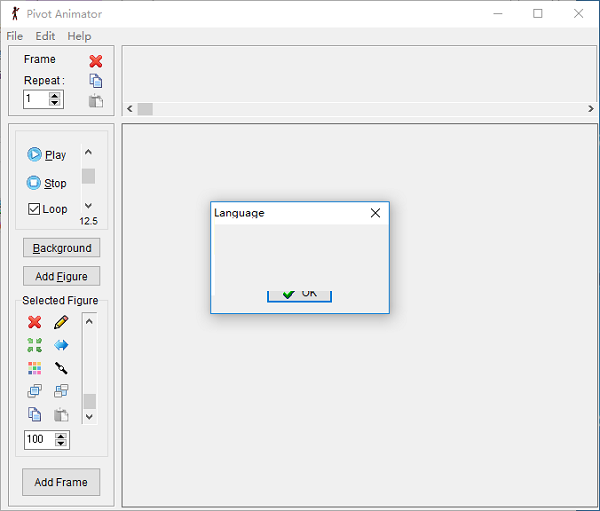Click the figure size field showing 100
Image resolution: width=600 pixels, height=511 pixels.
[40, 439]
